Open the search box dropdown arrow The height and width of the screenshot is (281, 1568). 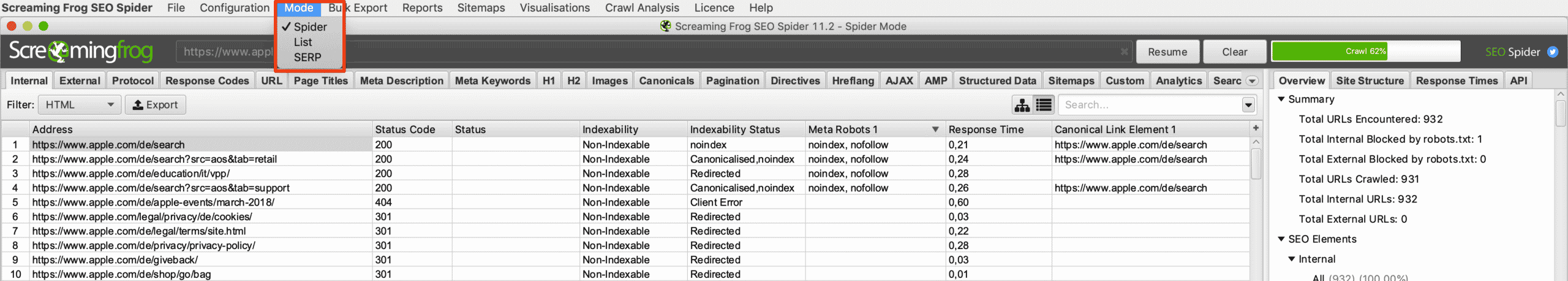point(1248,105)
